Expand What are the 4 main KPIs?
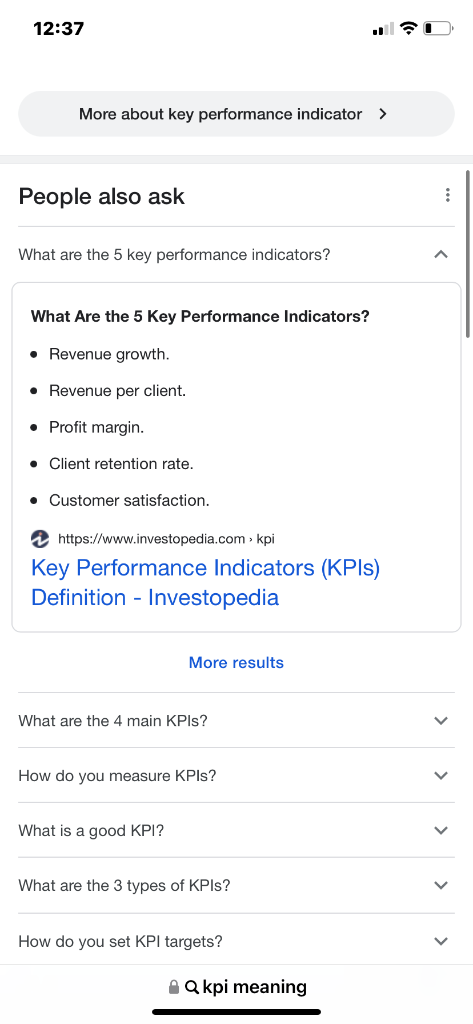The image size is (473, 1024). (x=236, y=721)
